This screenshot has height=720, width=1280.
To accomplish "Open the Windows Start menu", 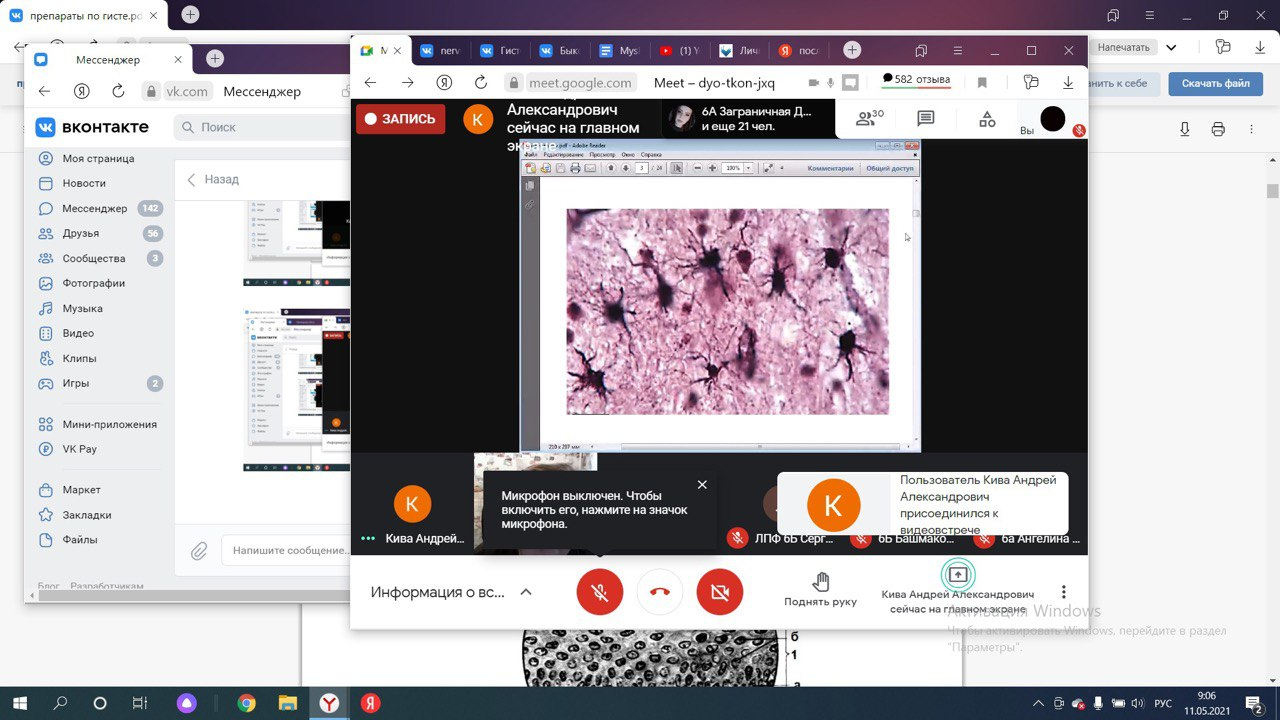I will [x=19, y=703].
